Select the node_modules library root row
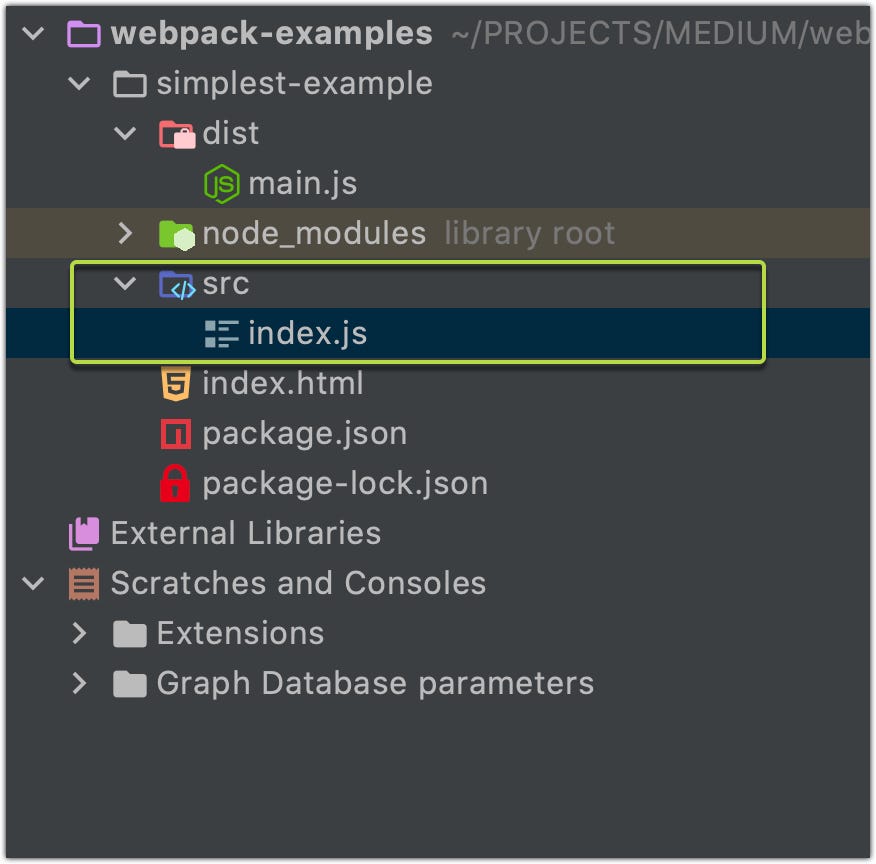The image size is (876, 864). (313, 233)
